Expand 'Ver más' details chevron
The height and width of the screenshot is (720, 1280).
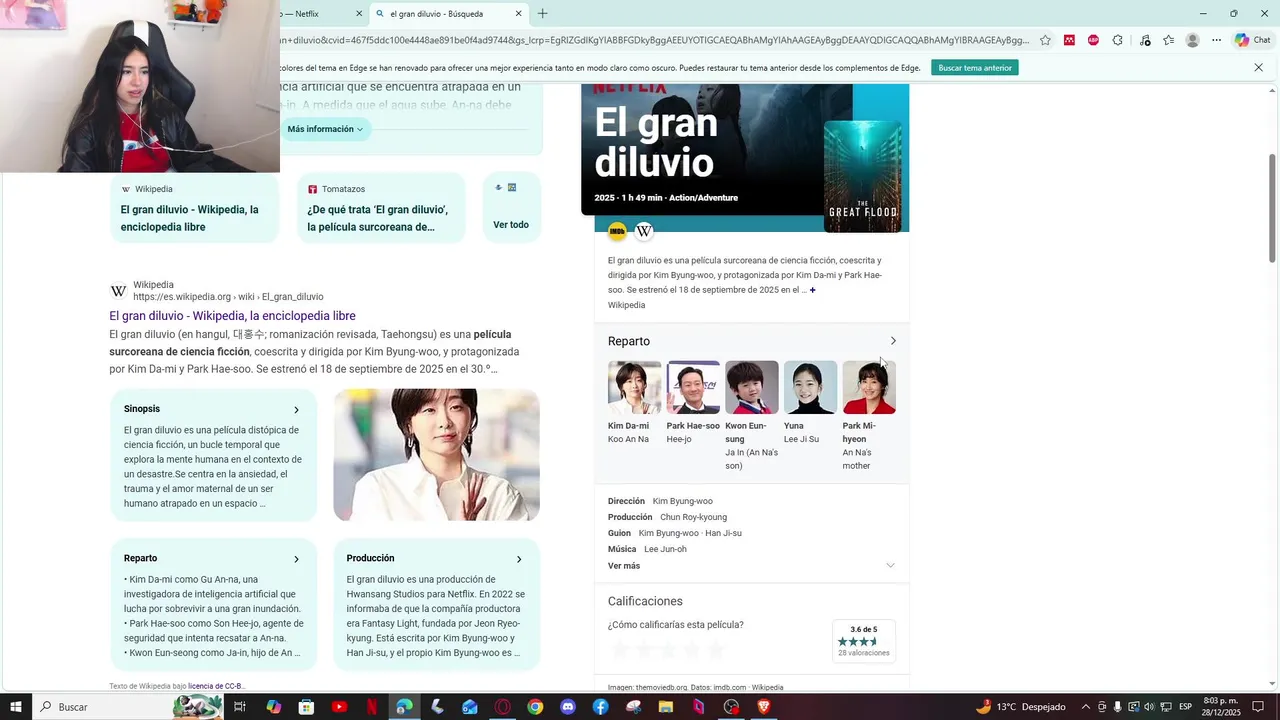[x=890, y=566]
